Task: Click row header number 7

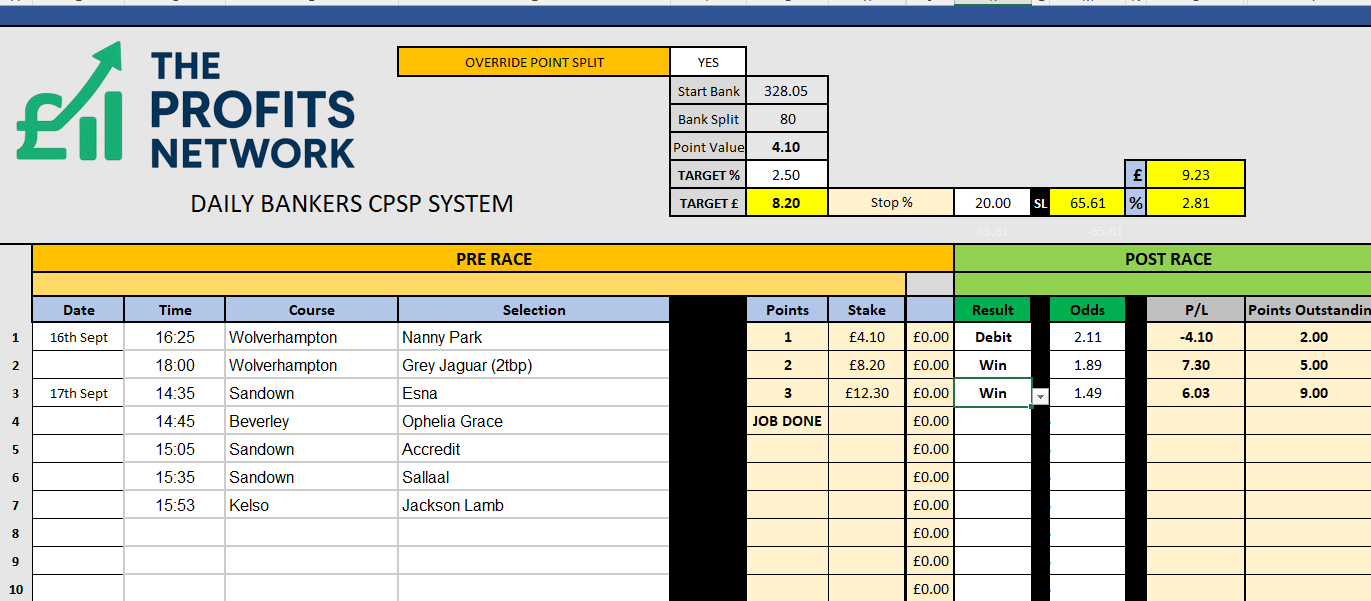Action: [x=15, y=506]
